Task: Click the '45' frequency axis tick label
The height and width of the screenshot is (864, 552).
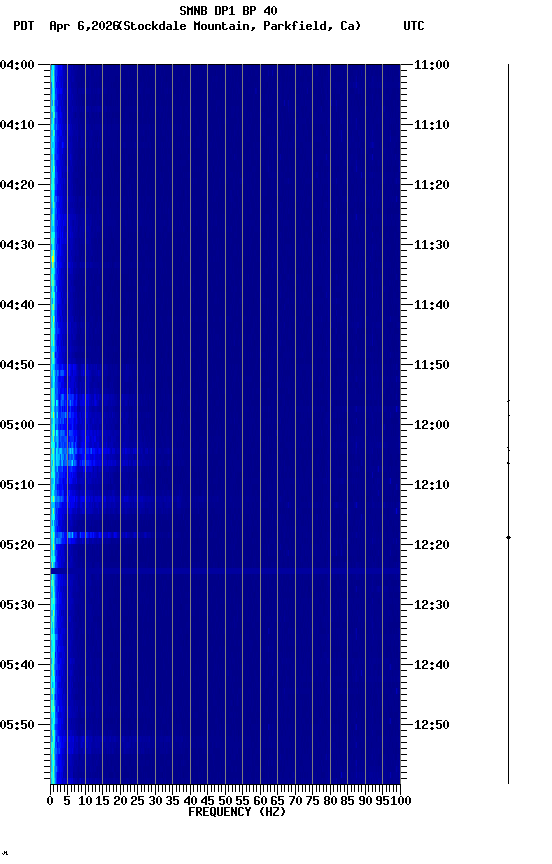Action: click(207, 801)
